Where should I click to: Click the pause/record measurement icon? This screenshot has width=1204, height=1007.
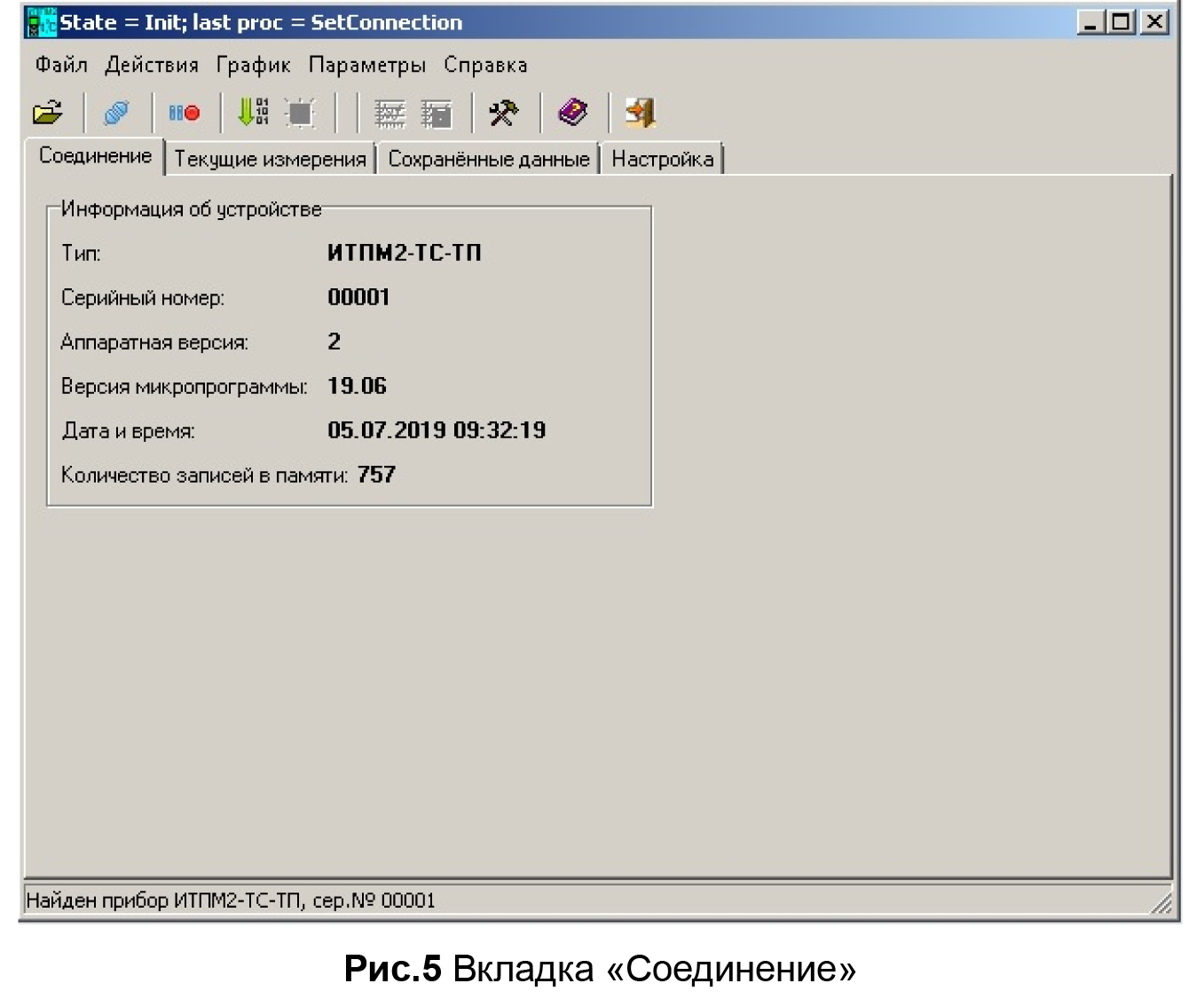(x=185, y=113)
